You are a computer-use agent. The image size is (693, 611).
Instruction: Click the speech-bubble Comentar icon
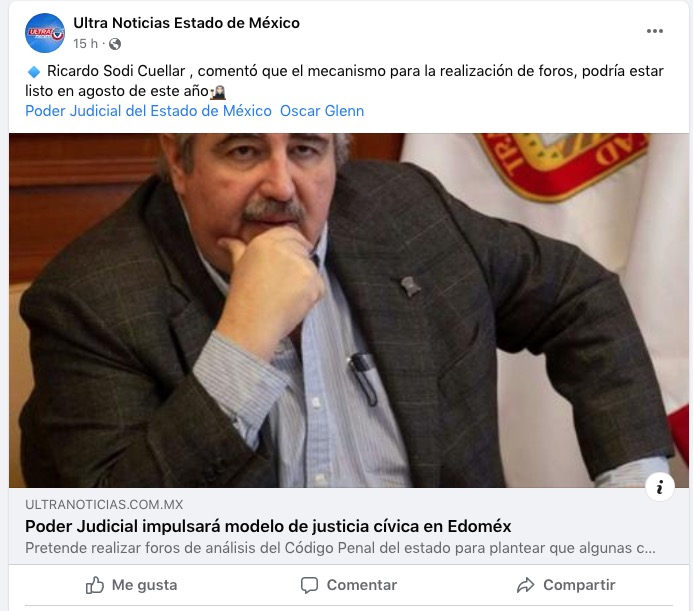click(x=309, y=585)
